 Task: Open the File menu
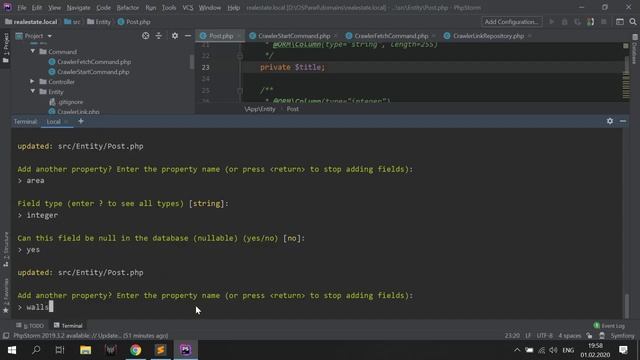[x=21, y=7]
